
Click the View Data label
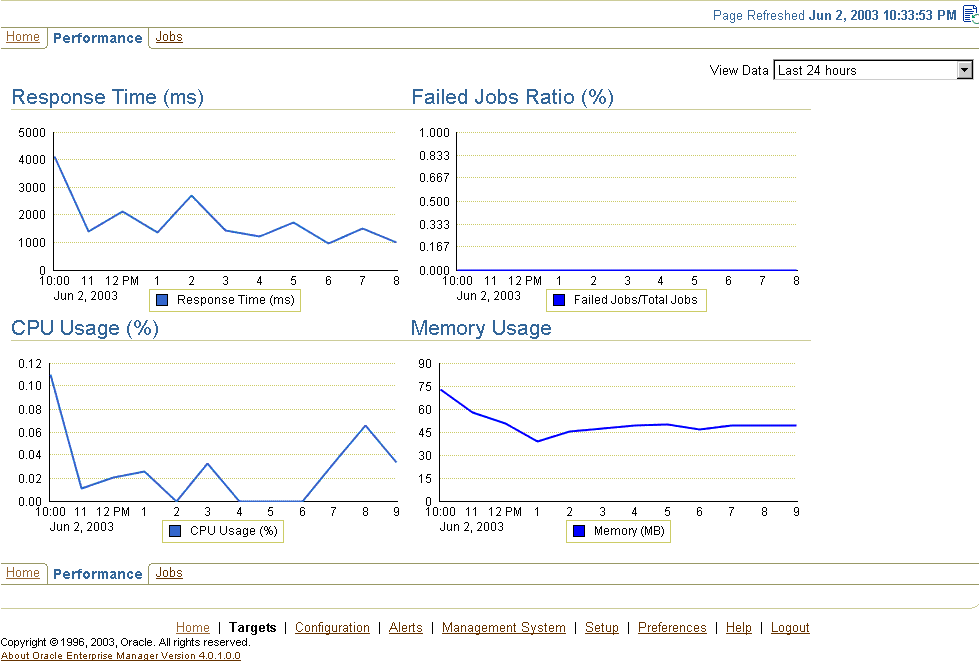[739, 70]
